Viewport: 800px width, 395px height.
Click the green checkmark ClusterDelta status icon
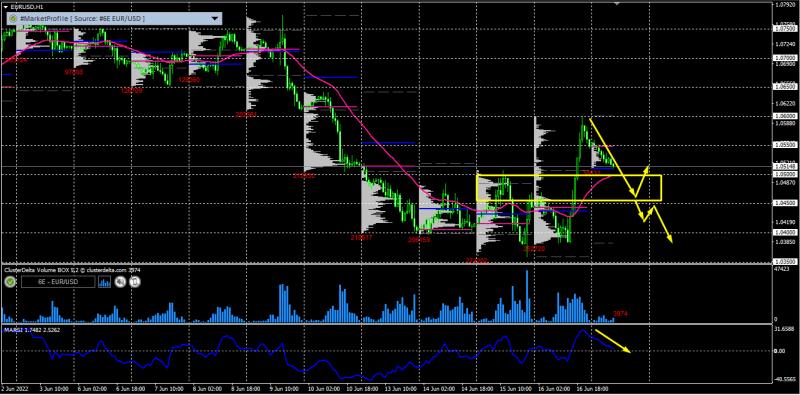tap(10, 282)
